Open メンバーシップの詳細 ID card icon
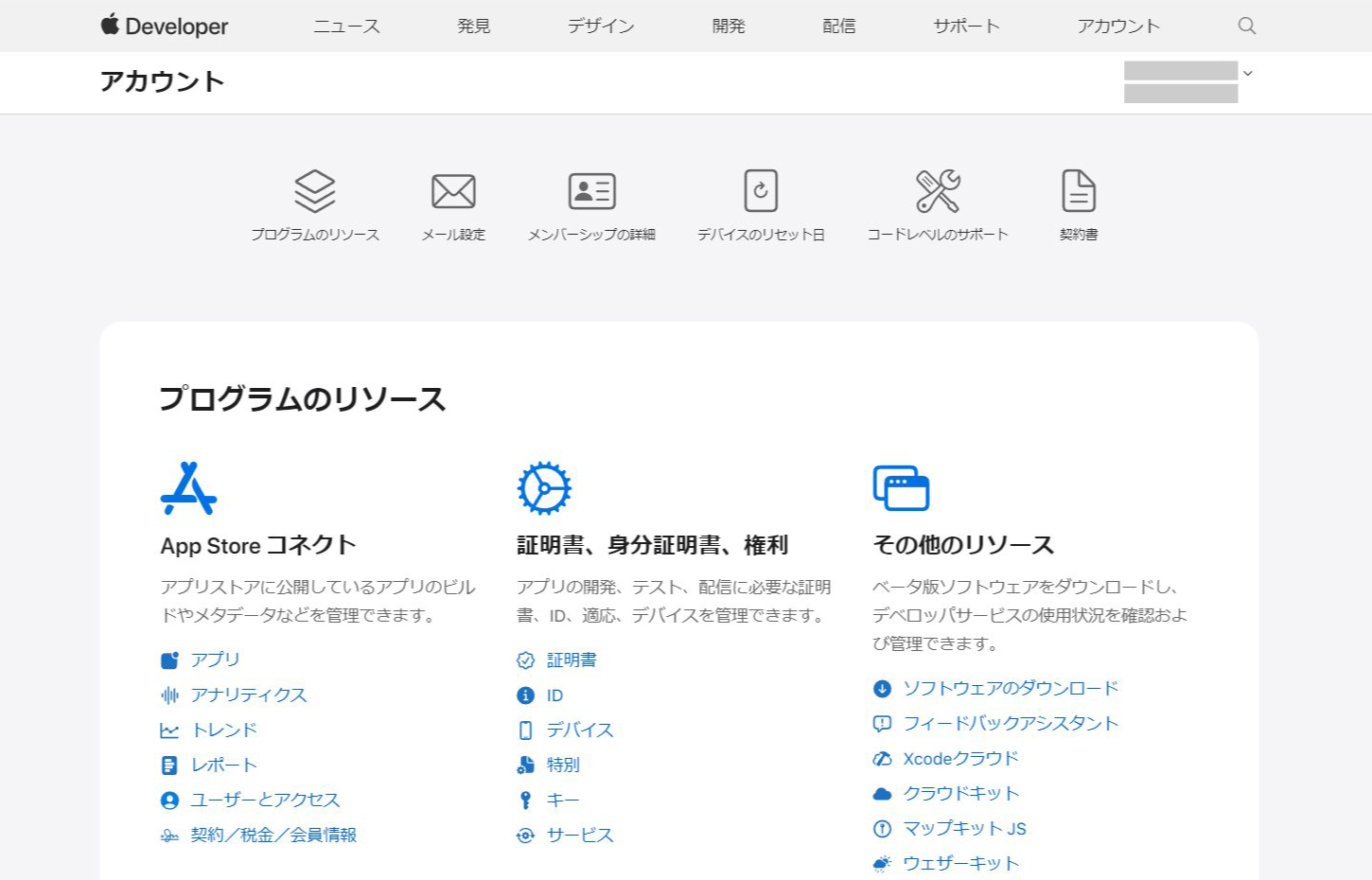 point(591,191)
